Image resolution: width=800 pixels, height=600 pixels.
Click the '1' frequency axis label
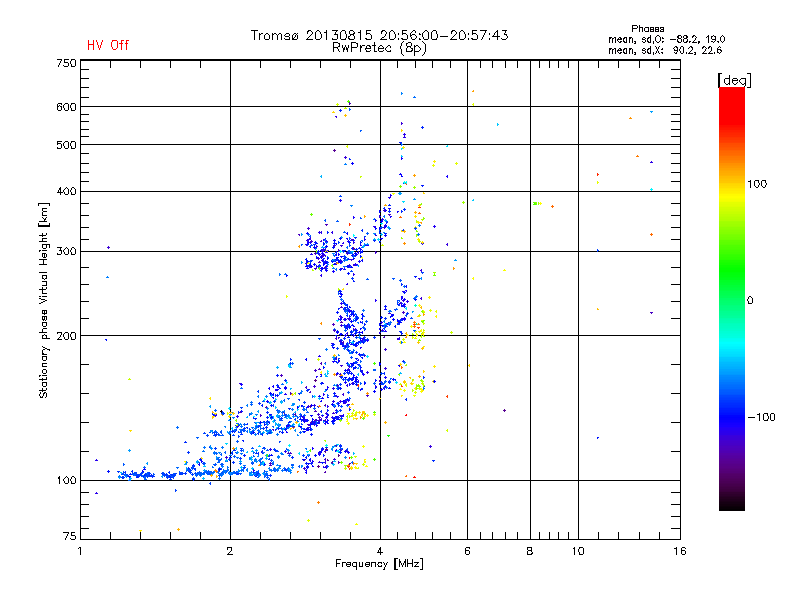(80, 551)
